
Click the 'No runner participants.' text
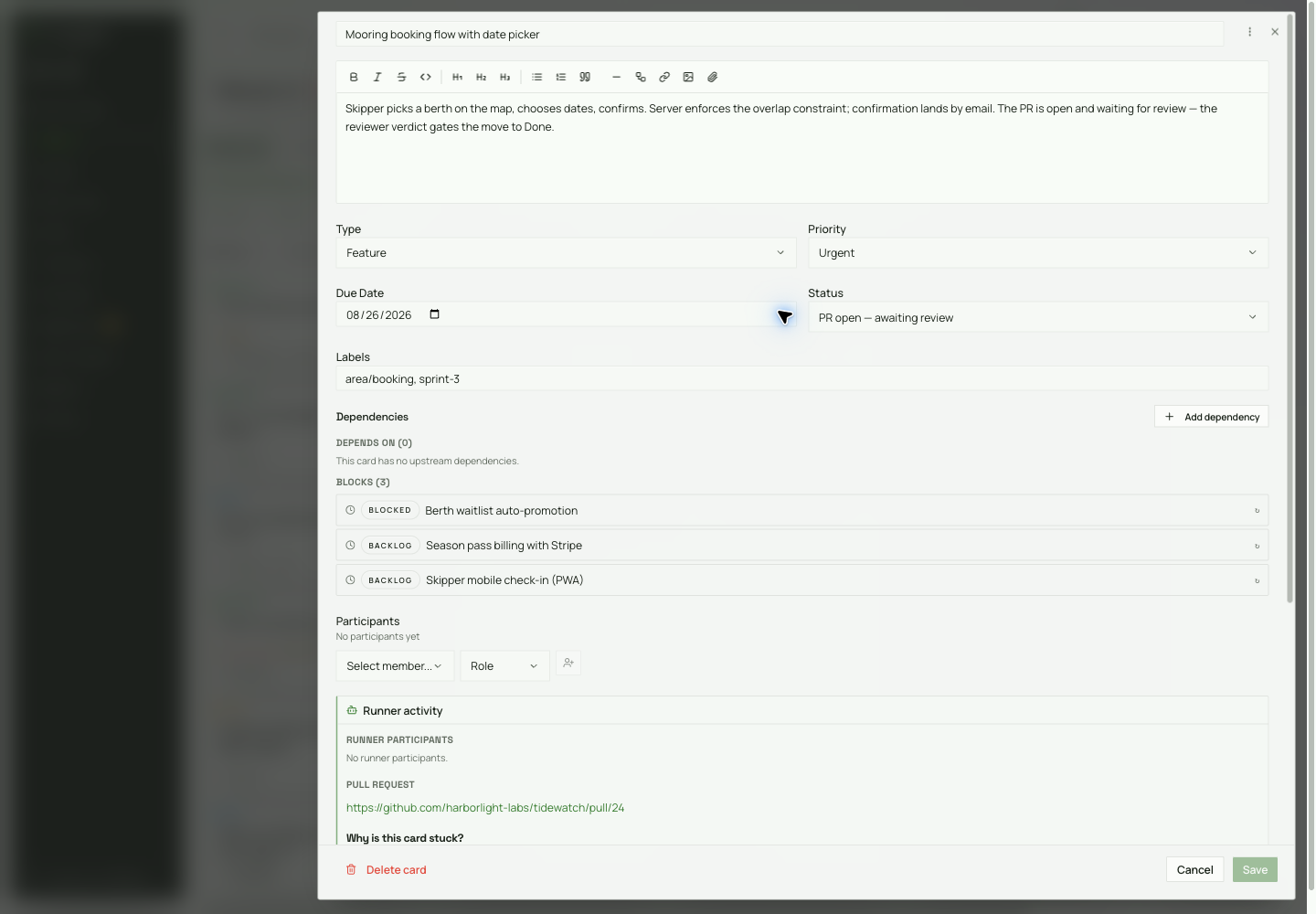(397, 759)
